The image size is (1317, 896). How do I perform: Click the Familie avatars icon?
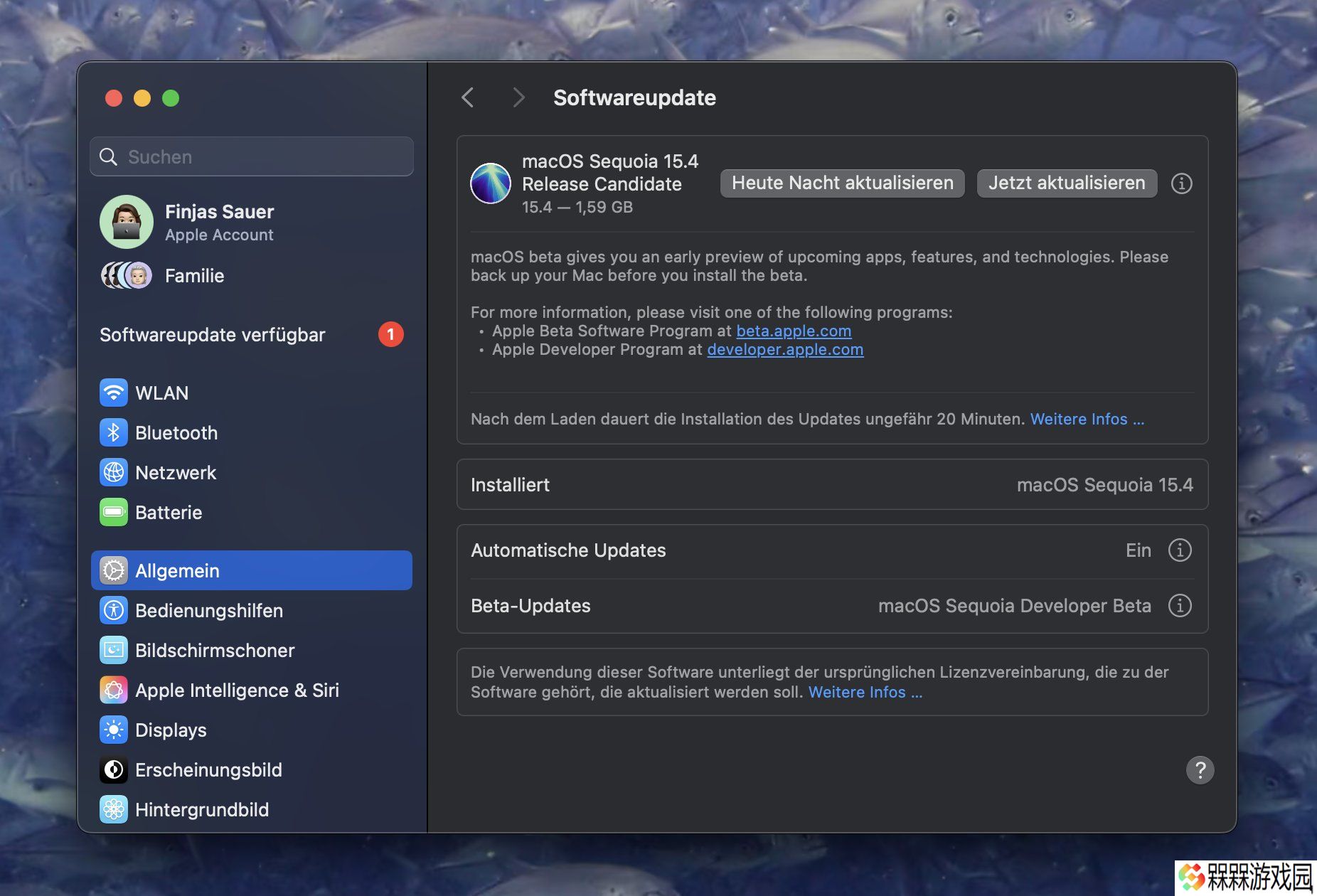pos(127,275)
